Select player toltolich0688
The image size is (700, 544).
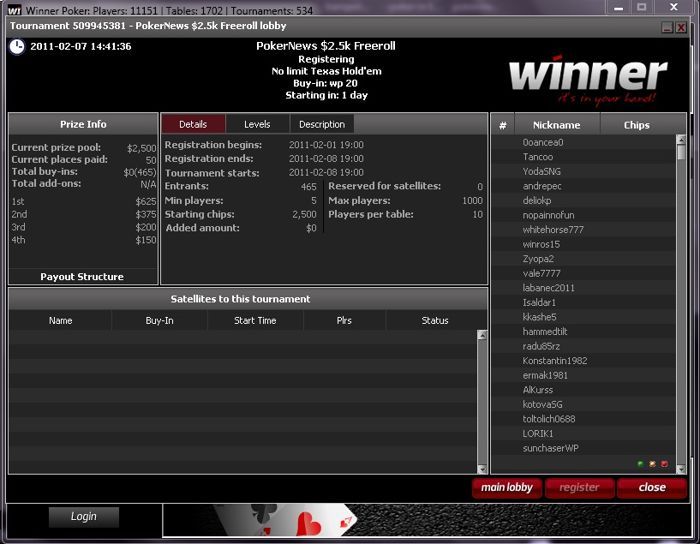(x=583, y=419)
